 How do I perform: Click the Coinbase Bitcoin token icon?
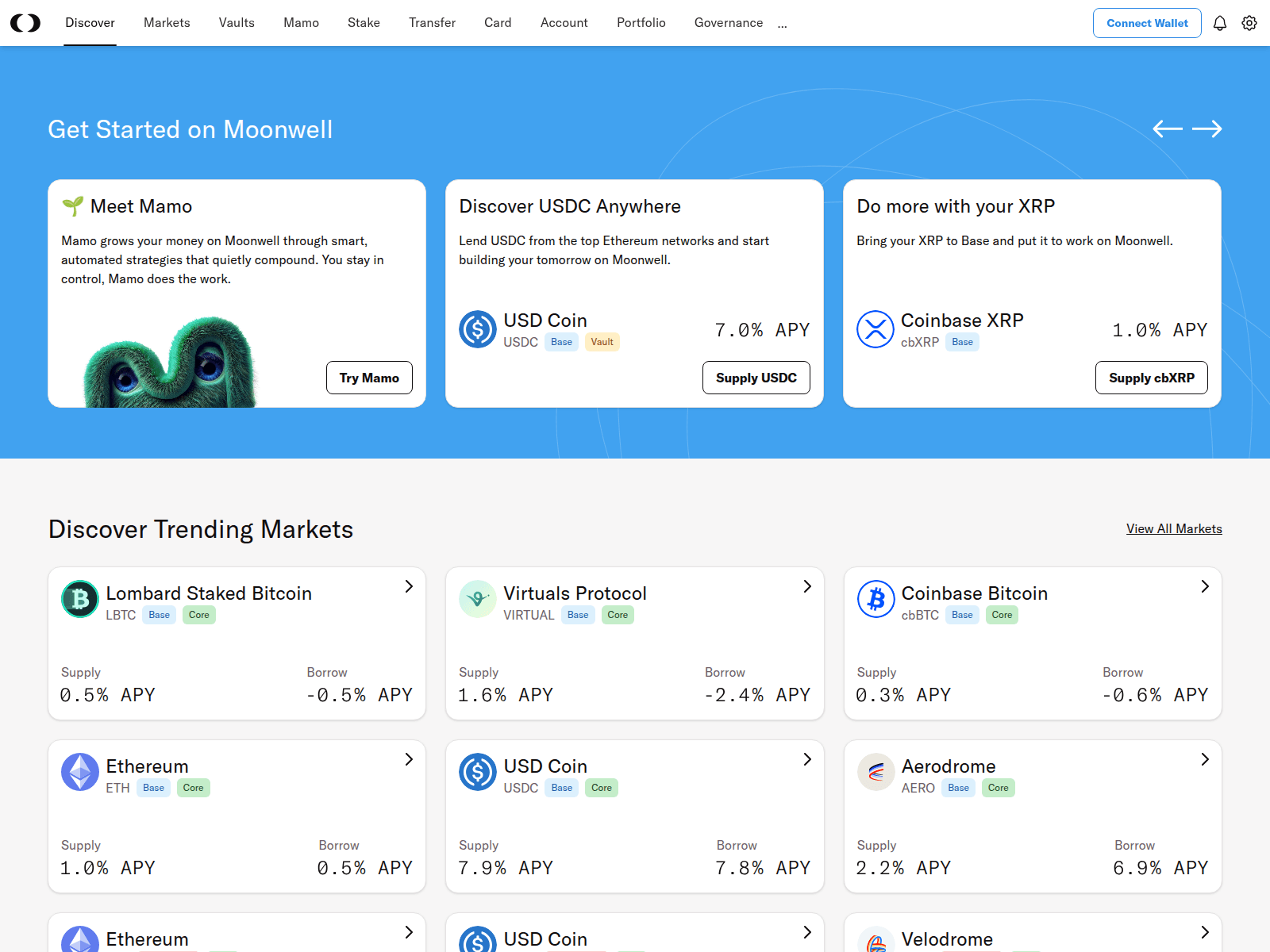pos(876,599)
